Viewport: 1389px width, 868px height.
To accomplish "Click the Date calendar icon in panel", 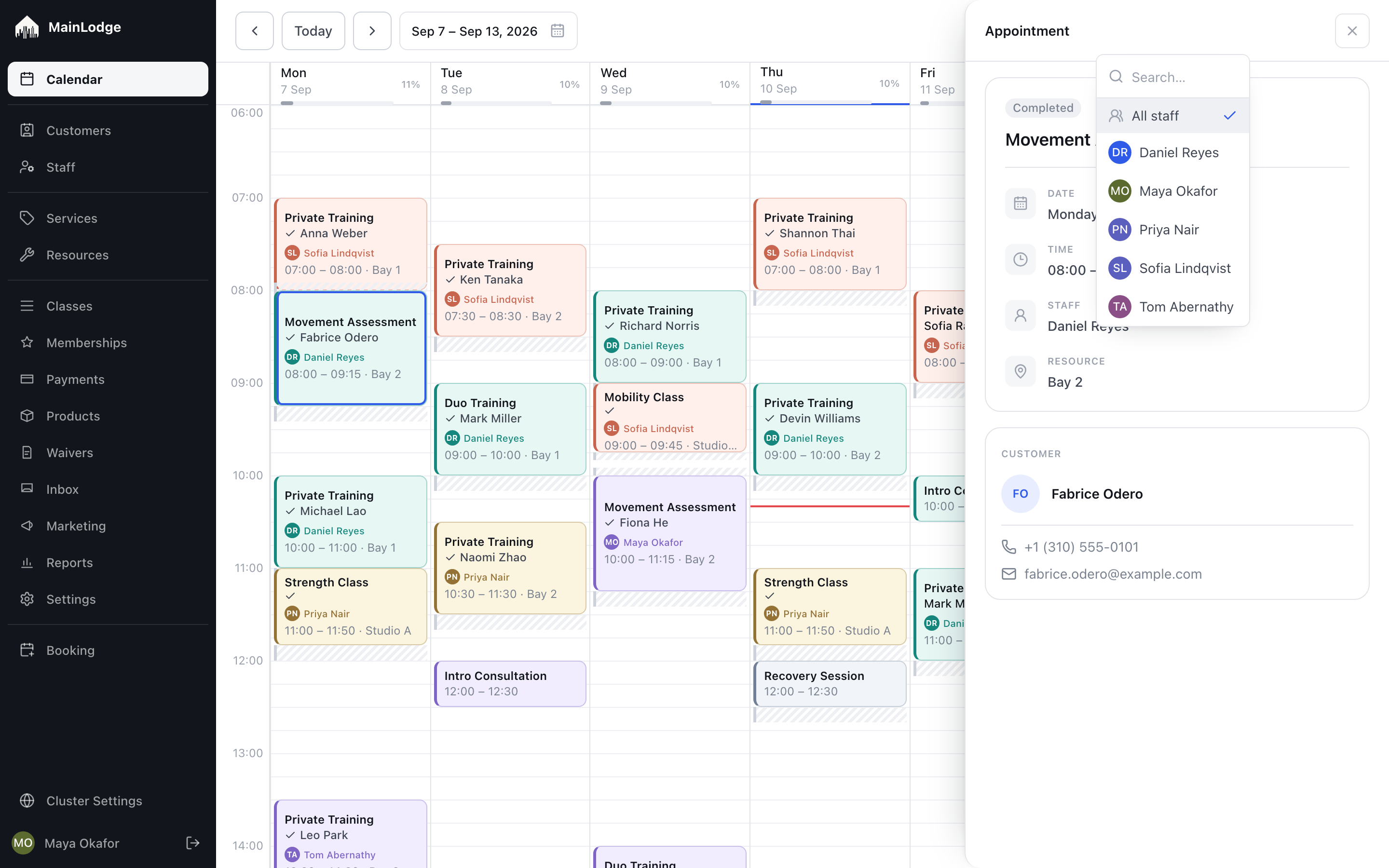I will (x=1021, y=203).
